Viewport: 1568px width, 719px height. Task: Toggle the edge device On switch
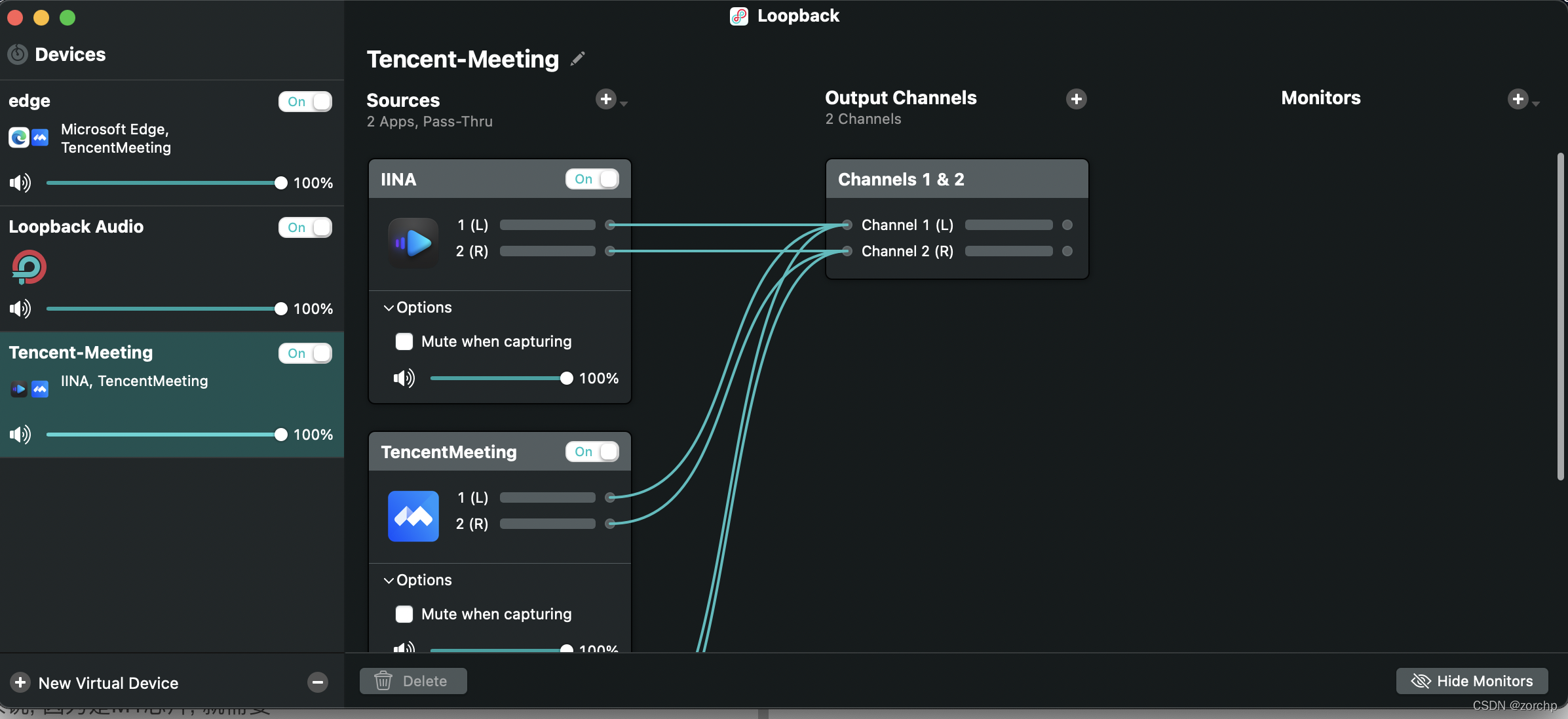[x=305, y=102]
